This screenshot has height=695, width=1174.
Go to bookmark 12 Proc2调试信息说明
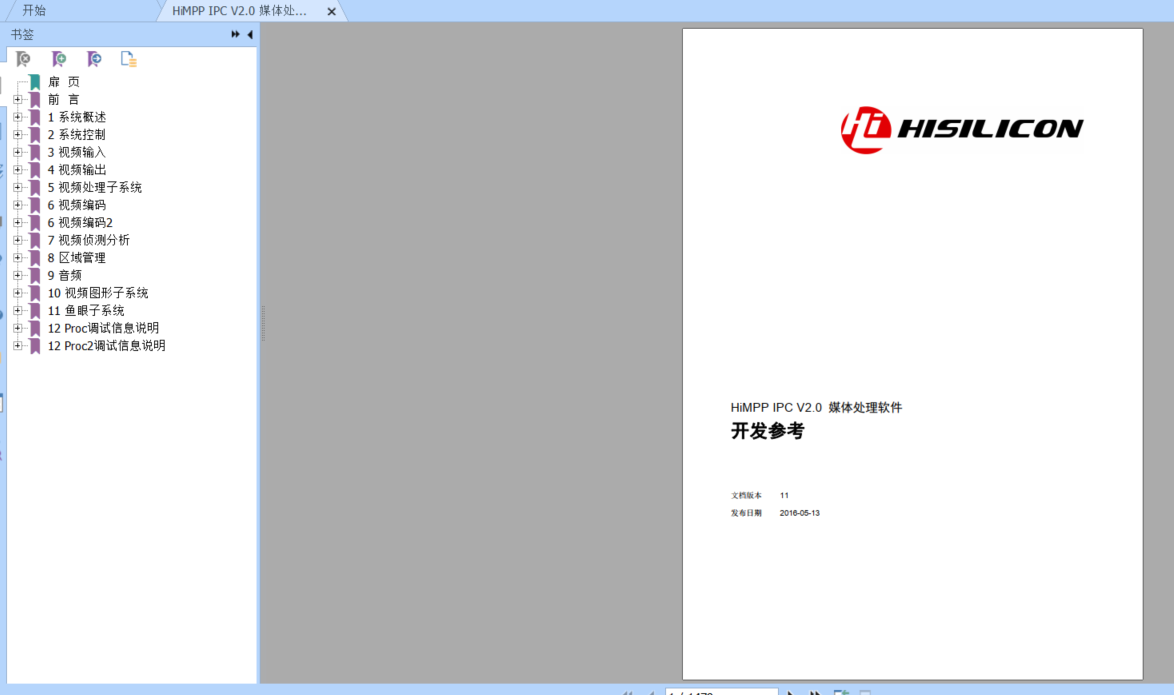(x=107, y=346)
